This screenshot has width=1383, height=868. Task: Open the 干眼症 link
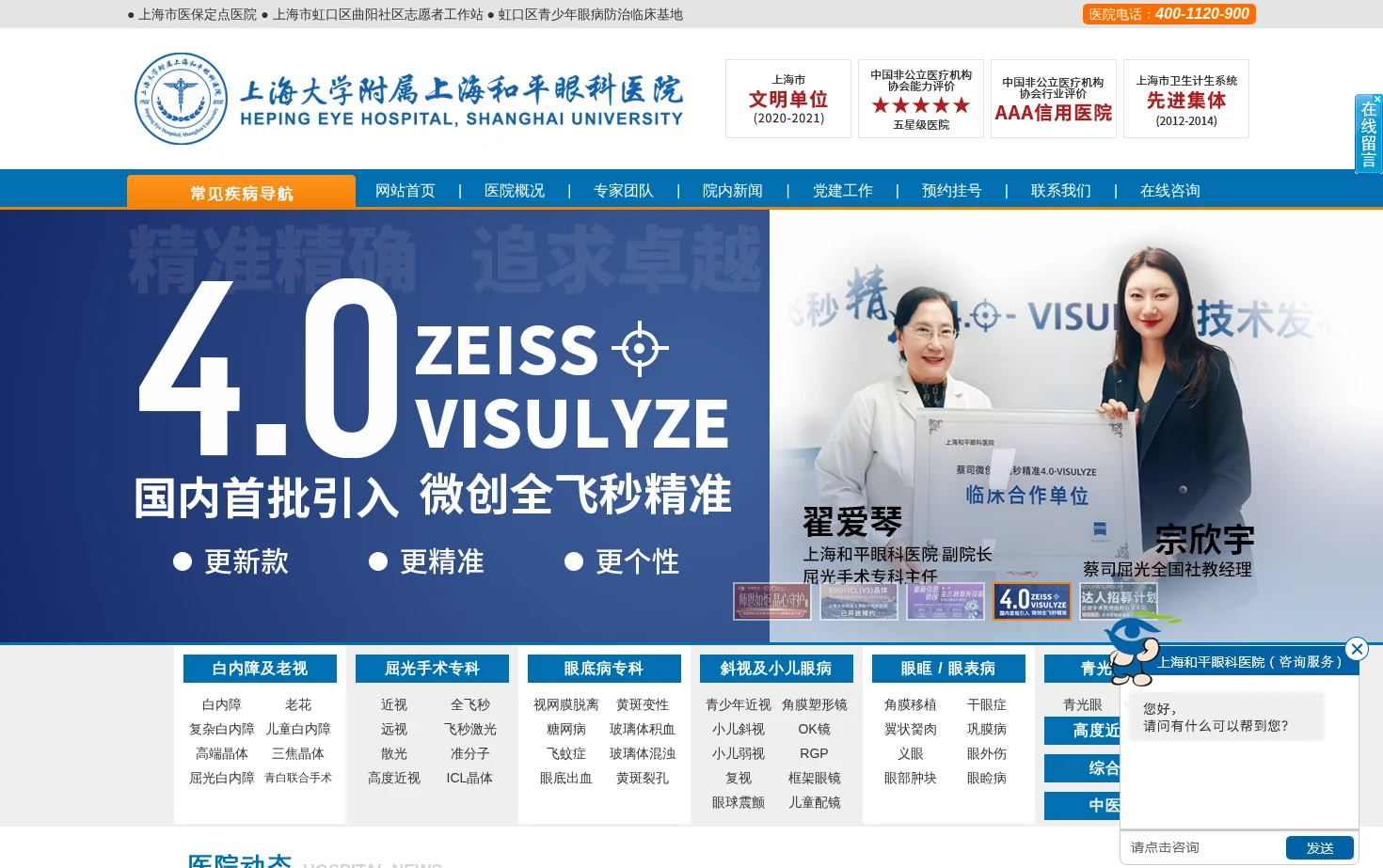987,704
